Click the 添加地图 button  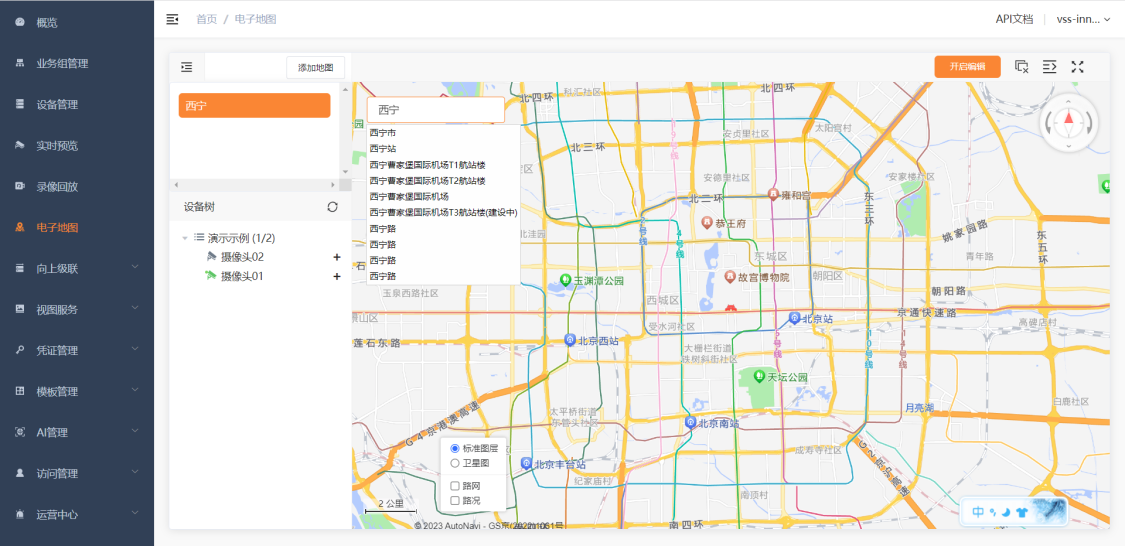[316, 67]
